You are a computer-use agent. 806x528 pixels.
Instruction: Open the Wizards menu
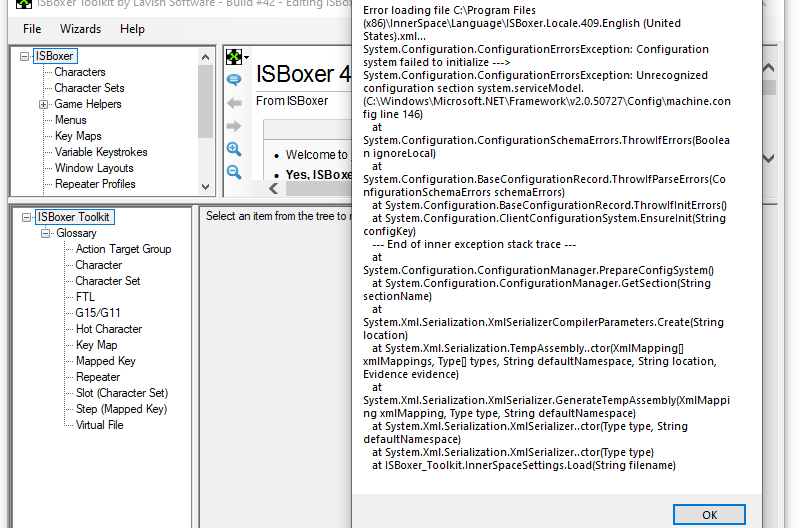[80, 29]
